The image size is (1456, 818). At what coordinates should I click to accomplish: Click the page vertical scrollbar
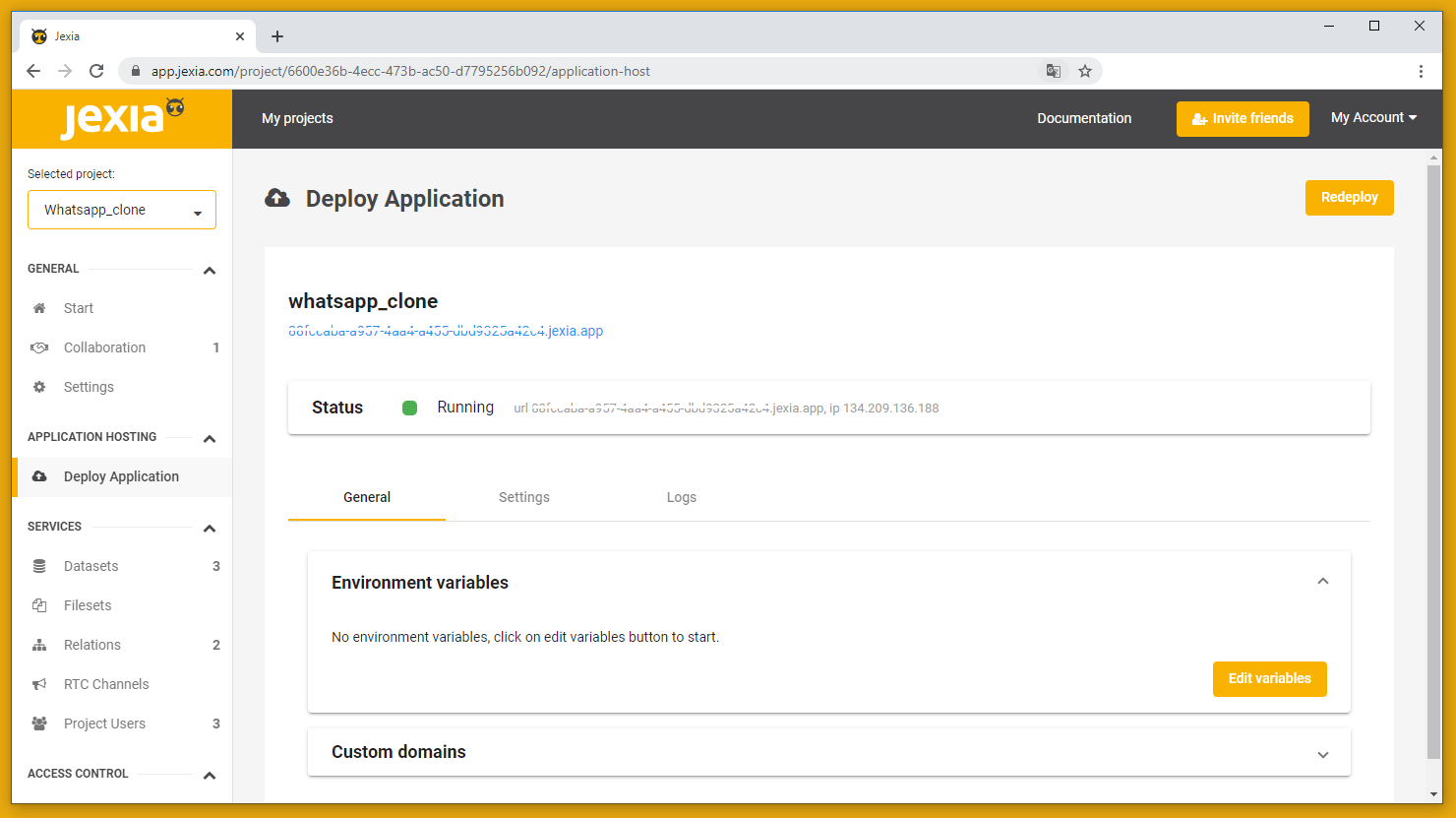[1434, 463]
